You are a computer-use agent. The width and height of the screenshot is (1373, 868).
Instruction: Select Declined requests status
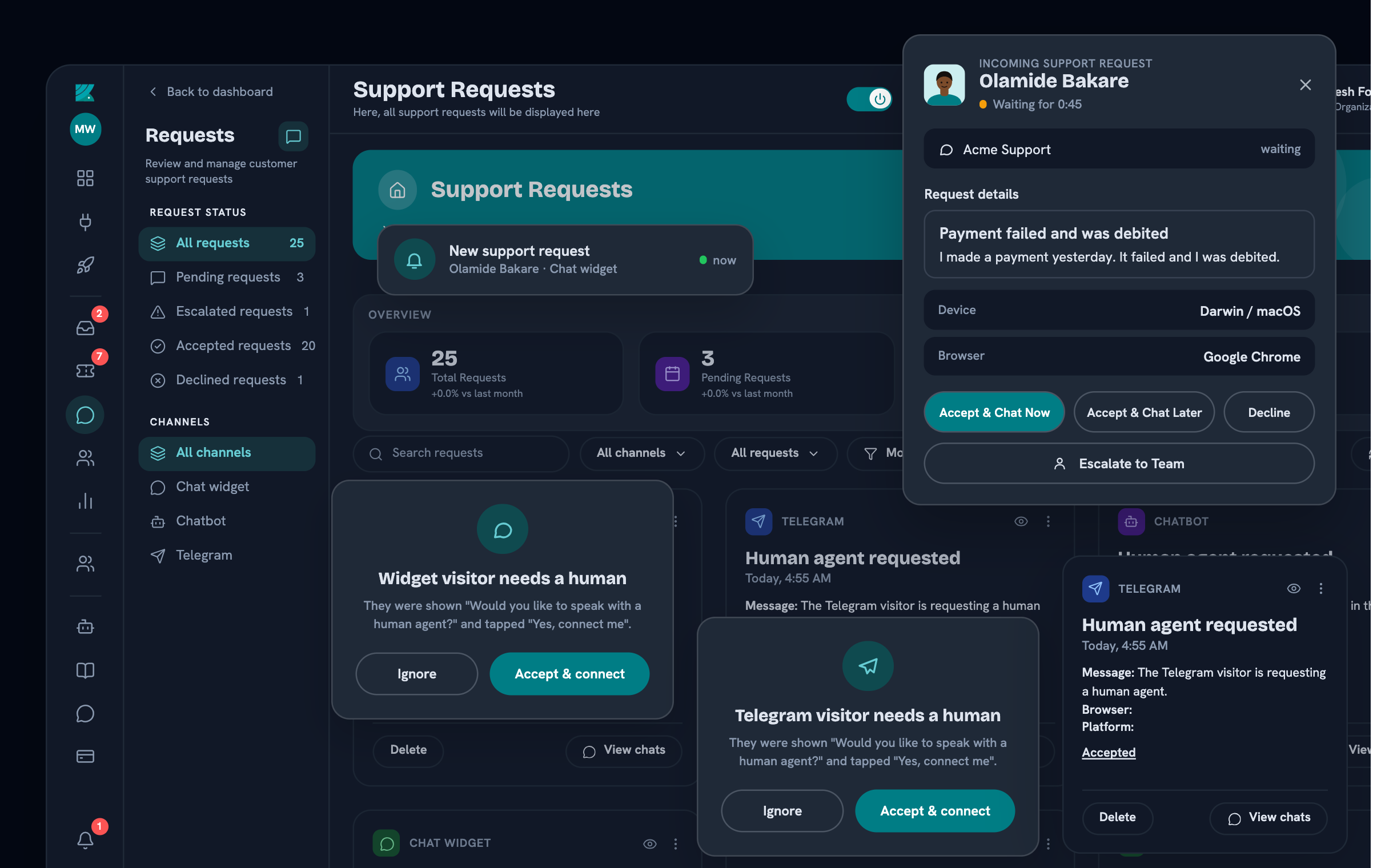tap(227, 380)
